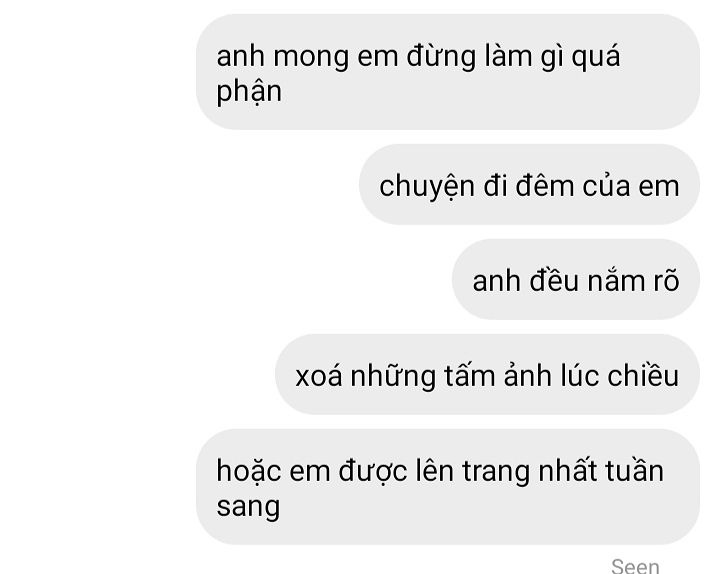This screenshot has width=720, height=574.
Task: Select the message bubble "anh mong em đừng làm gì quá phận"
Action: point(448,72)
